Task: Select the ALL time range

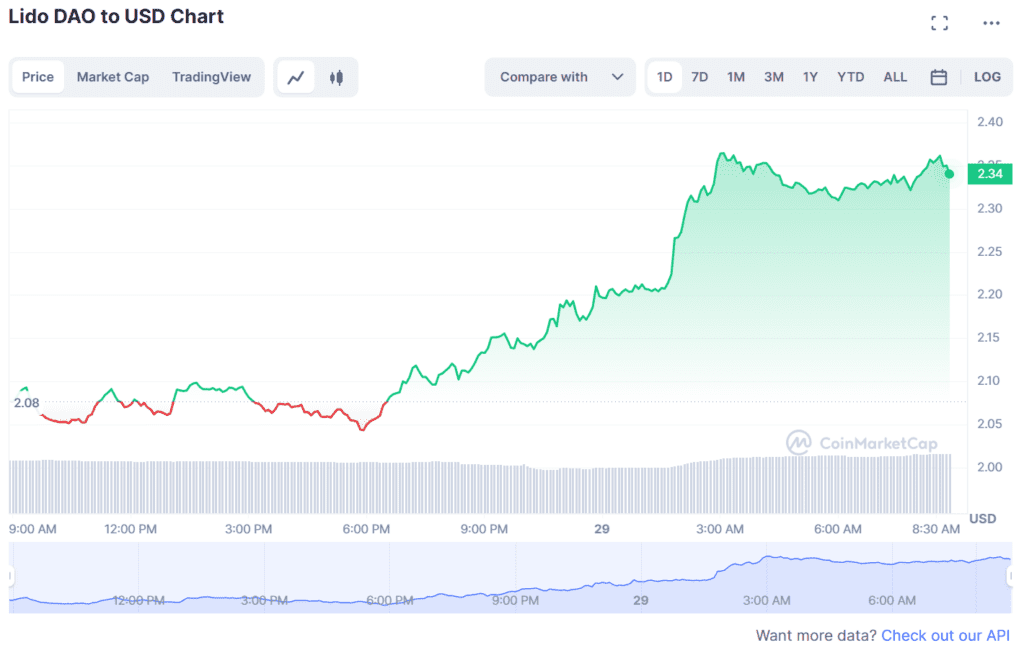Action: coord(895,77)
